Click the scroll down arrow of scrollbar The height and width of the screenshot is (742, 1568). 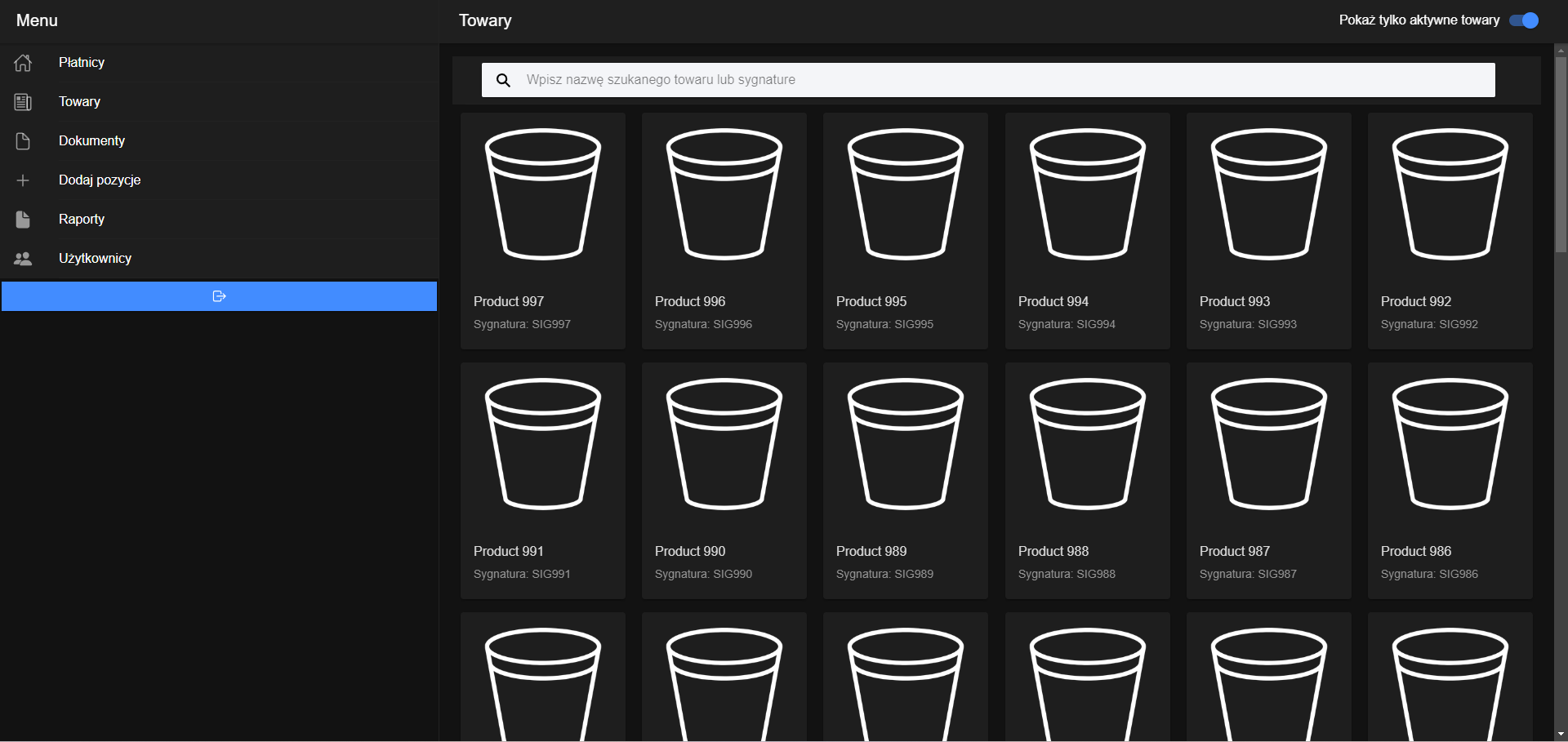tap(1561, 734)
